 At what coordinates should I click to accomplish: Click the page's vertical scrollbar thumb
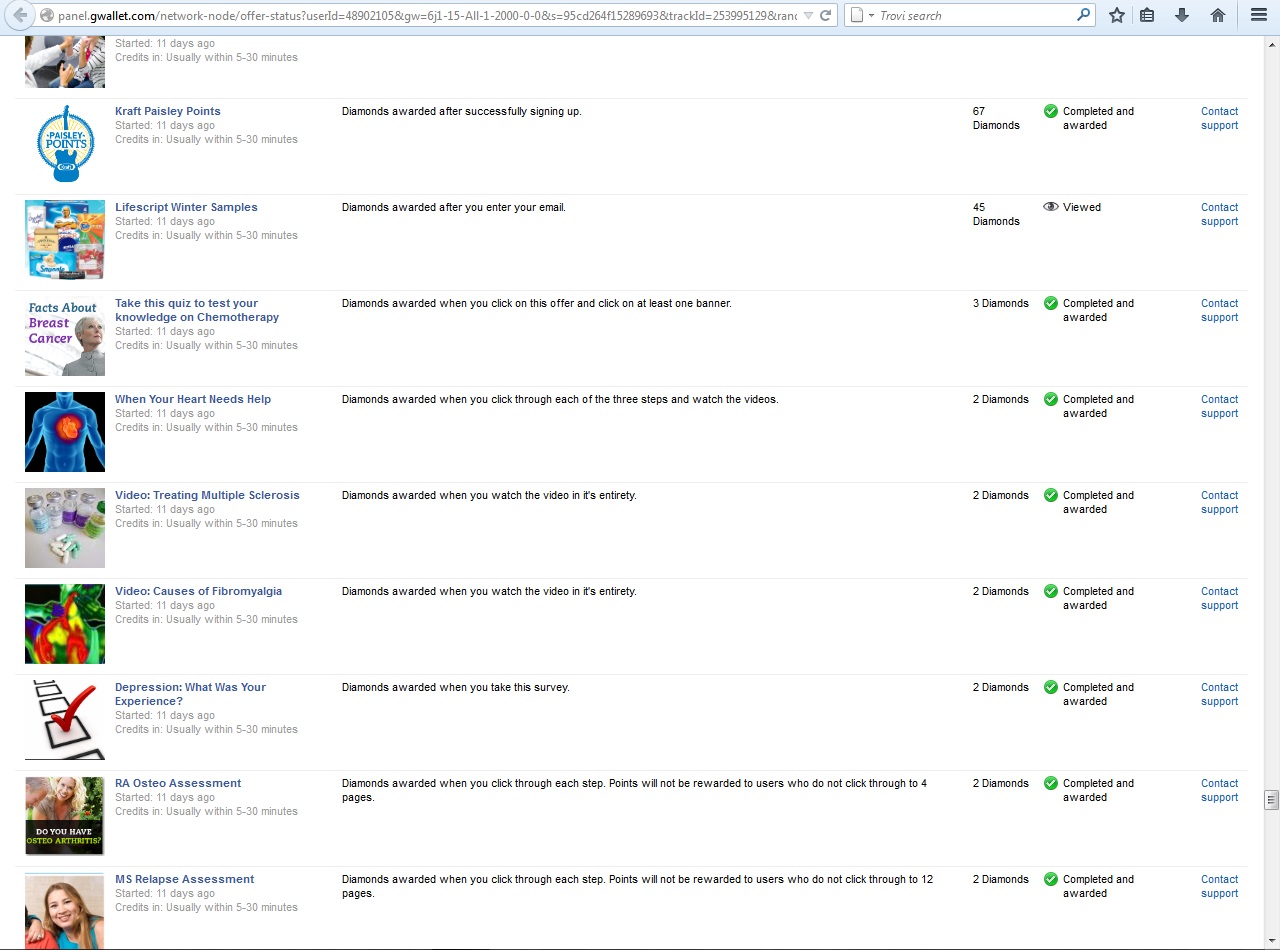click(x=1271, y=799)
